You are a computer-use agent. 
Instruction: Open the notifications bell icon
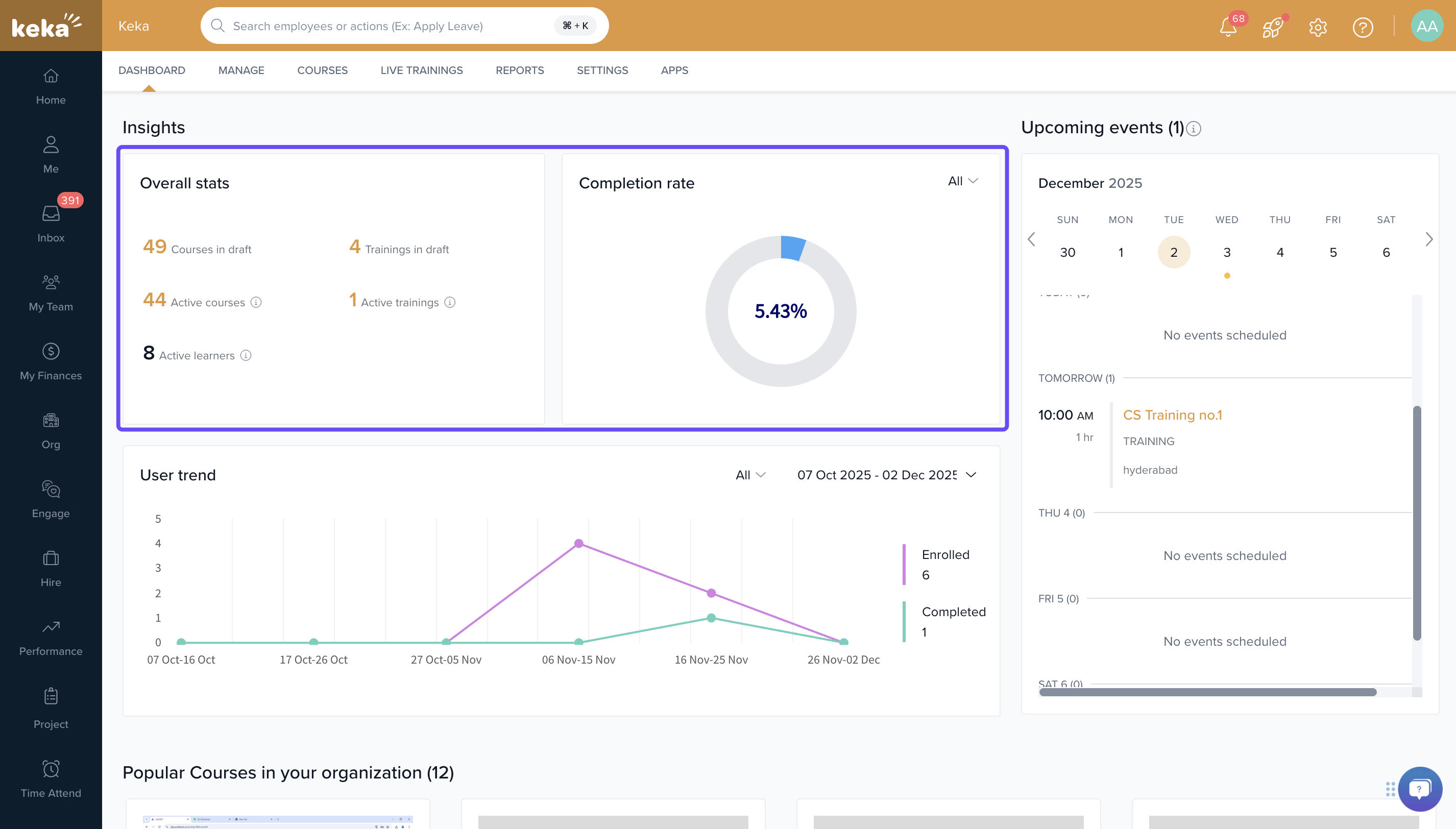(1228, 27)
